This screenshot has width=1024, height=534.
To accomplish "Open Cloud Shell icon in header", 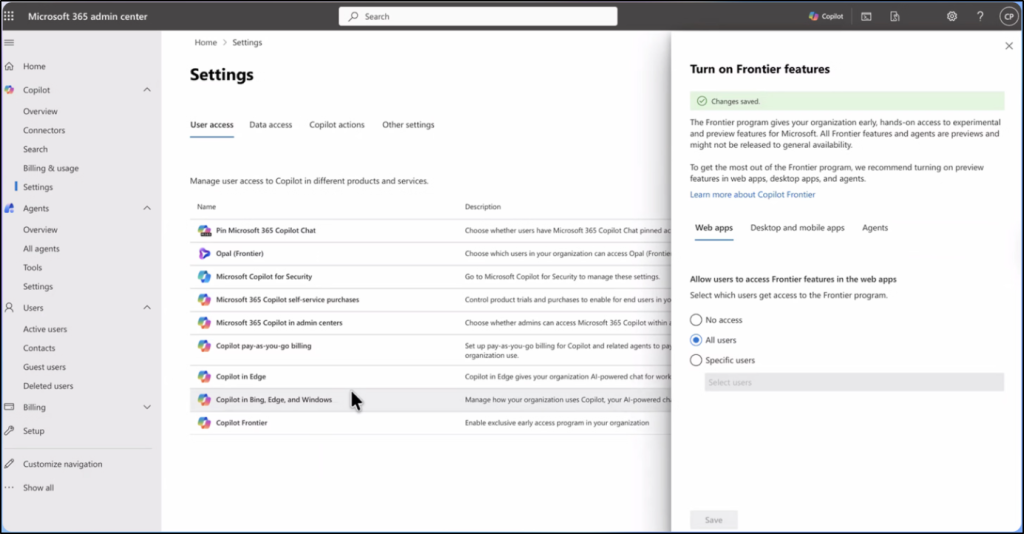I will [867, 16].
